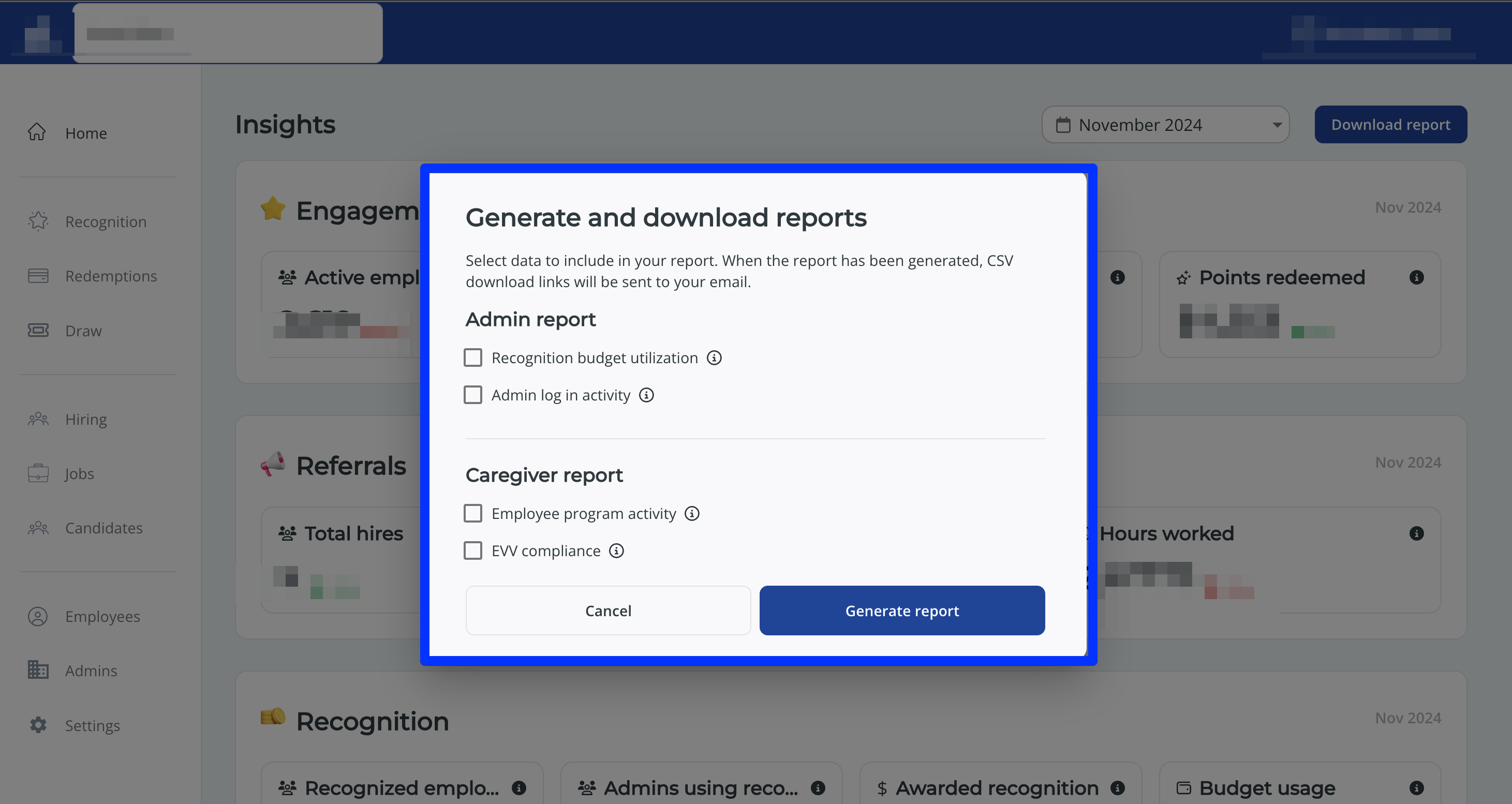
Task: Click the 'Caregiver report' section heading
Action: [x=544, y=475]
